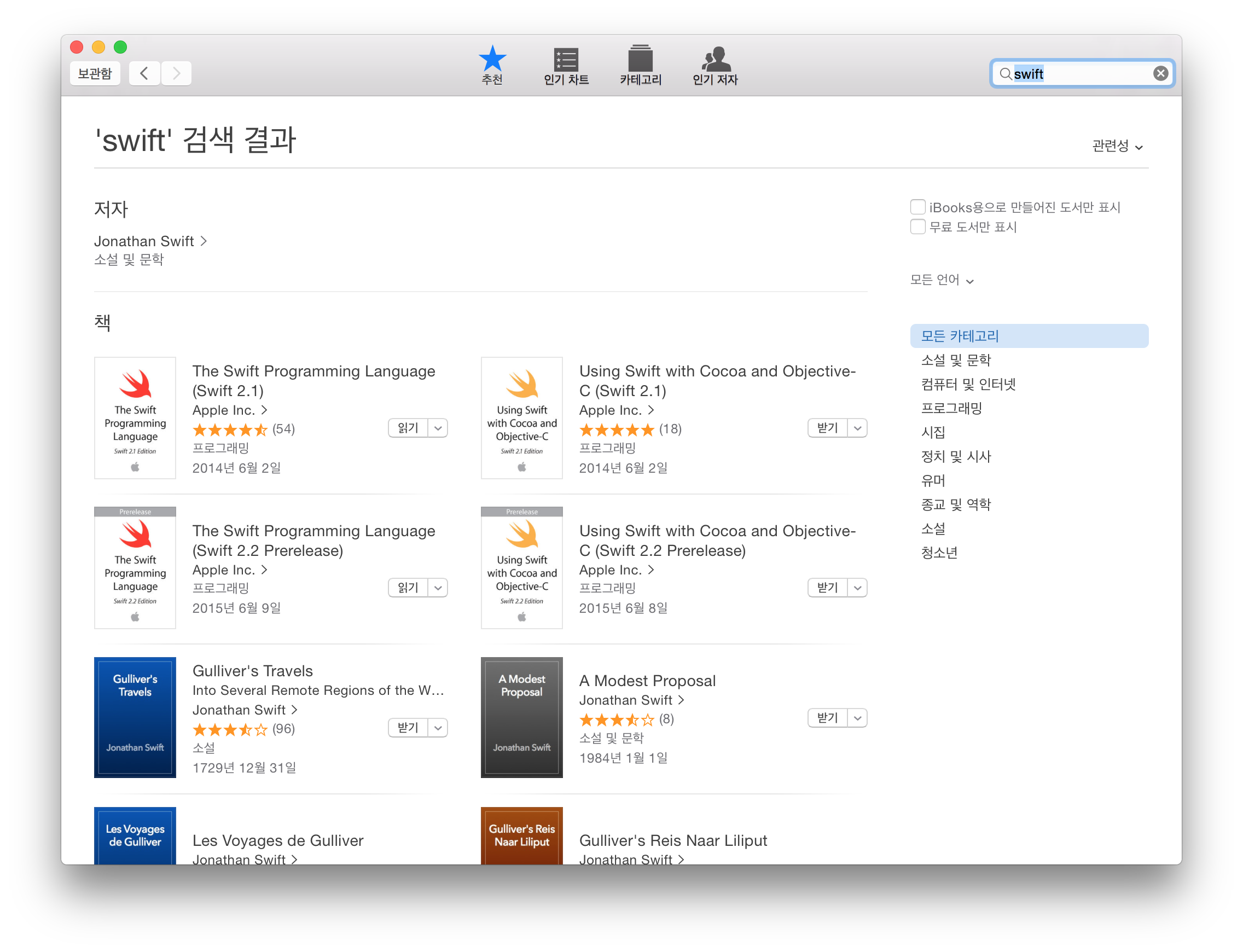Click the magnifier icon in the search box
The height and width of the screenshot is (952, 1243).
coord(1005,74)
